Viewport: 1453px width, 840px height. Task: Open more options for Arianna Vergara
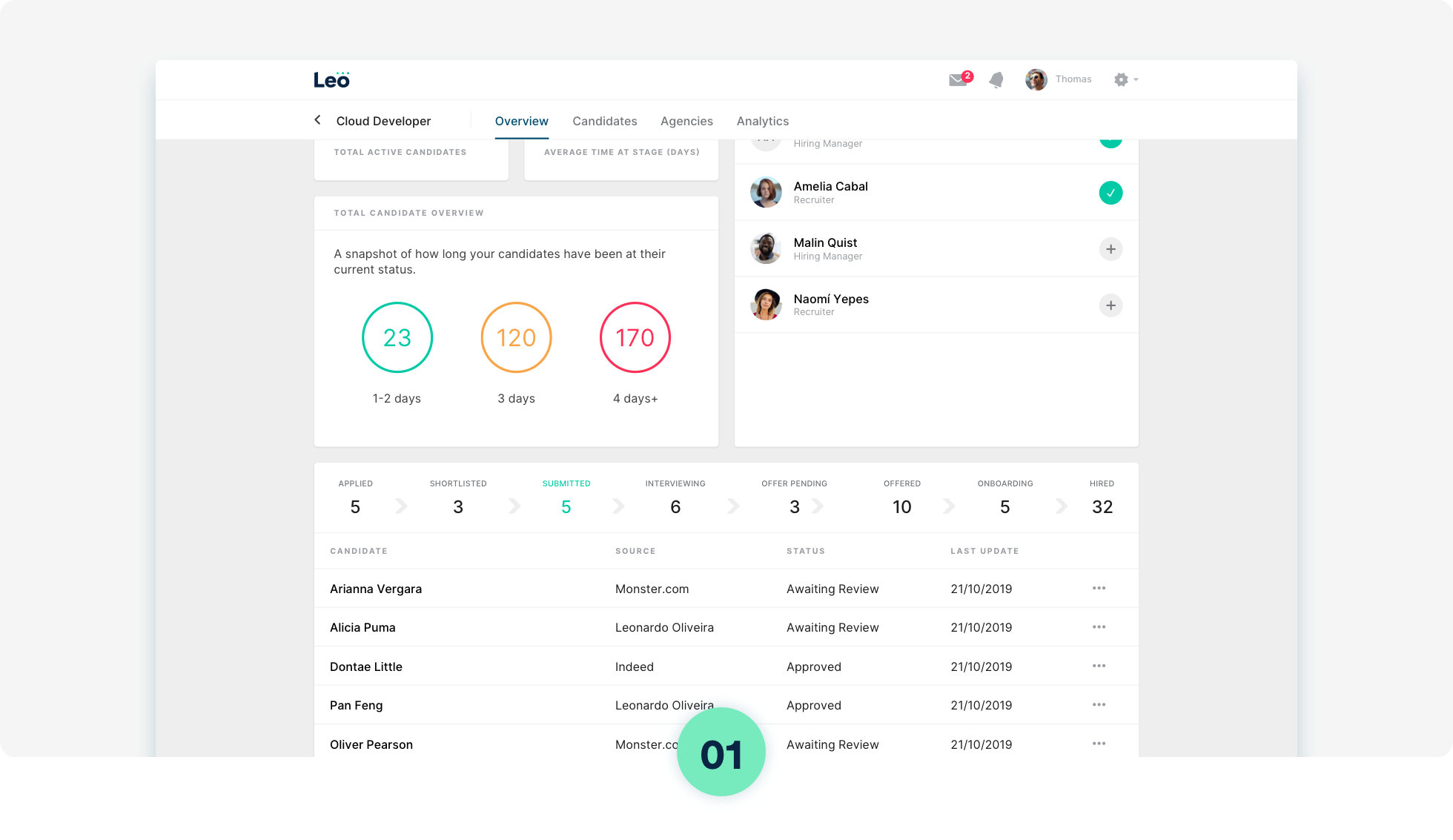[1099, 588]
